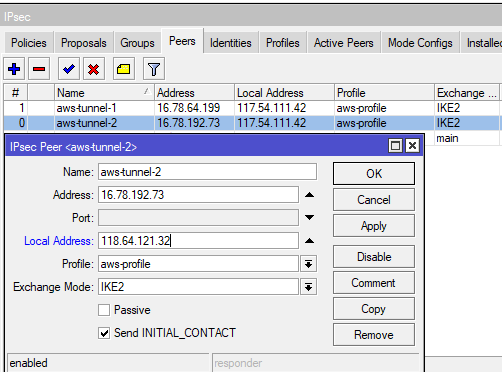The image size is (502, 372).
Task: Open the Profiles tab
Action: click(x=283, y=43)
